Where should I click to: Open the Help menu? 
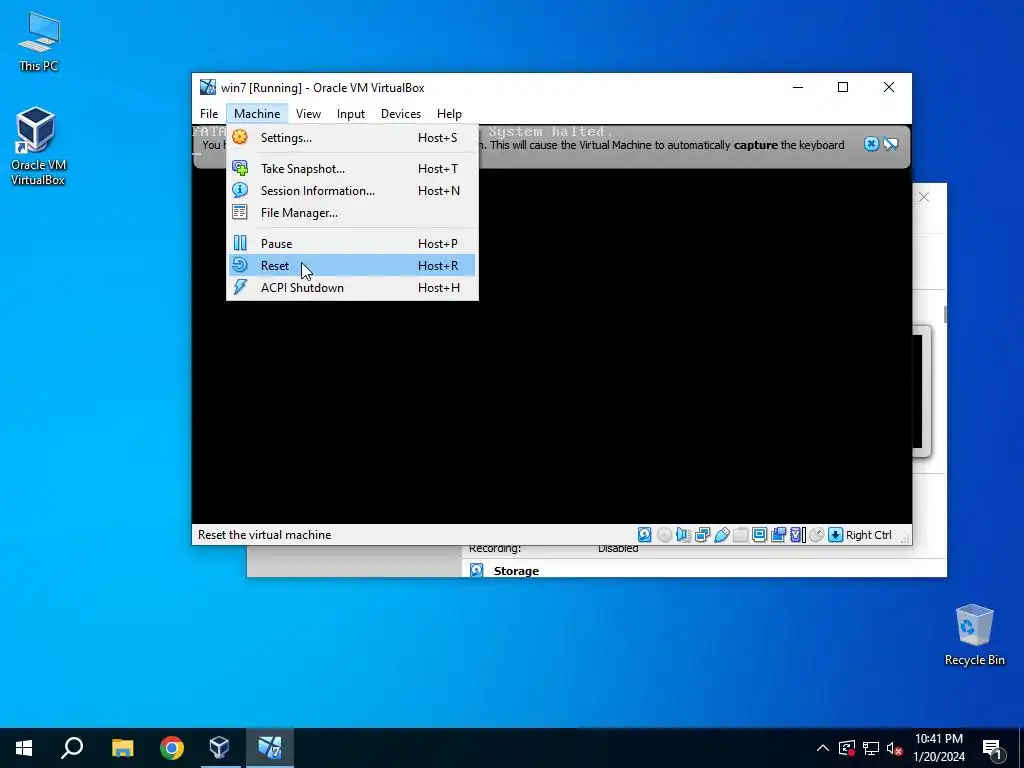tap(449, 114)
